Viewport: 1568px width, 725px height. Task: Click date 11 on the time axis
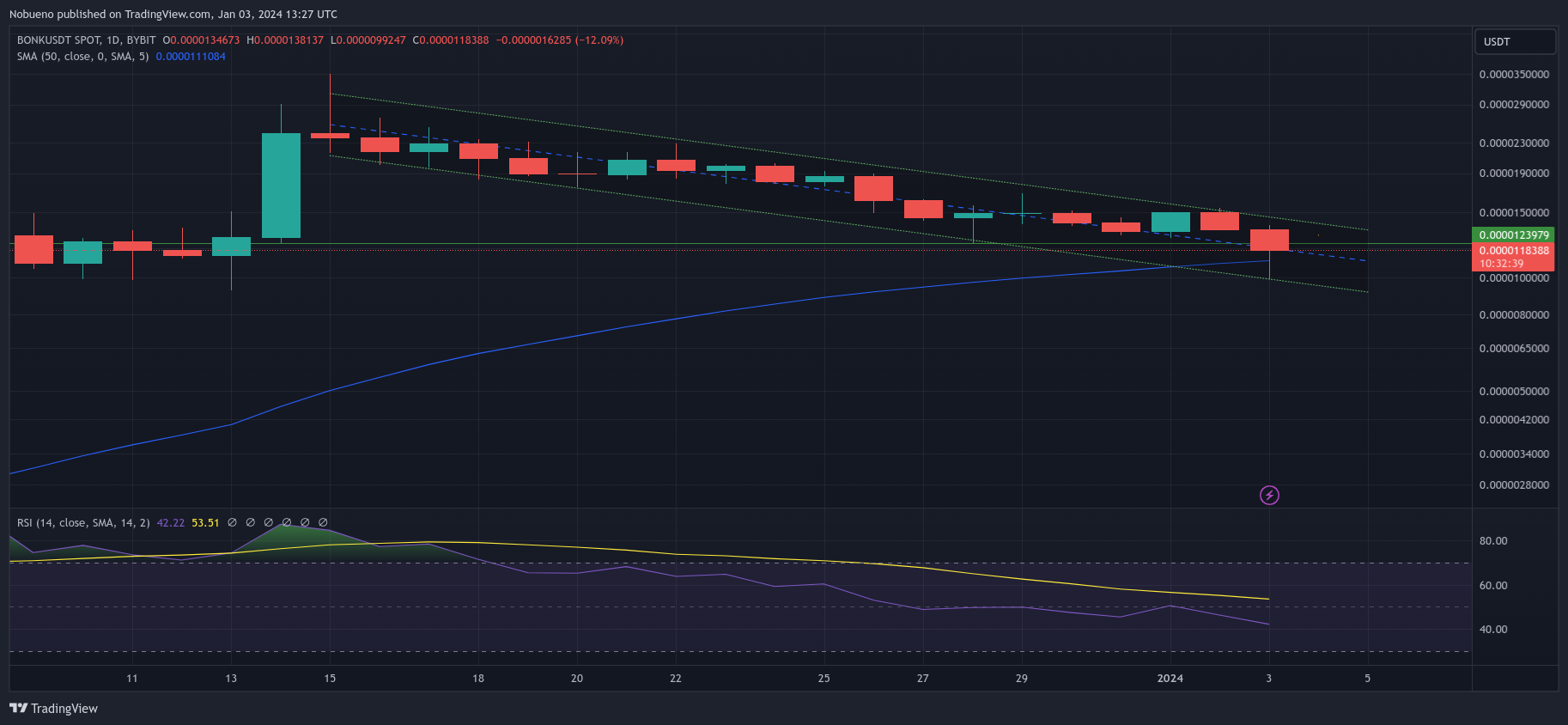point(132,679)
